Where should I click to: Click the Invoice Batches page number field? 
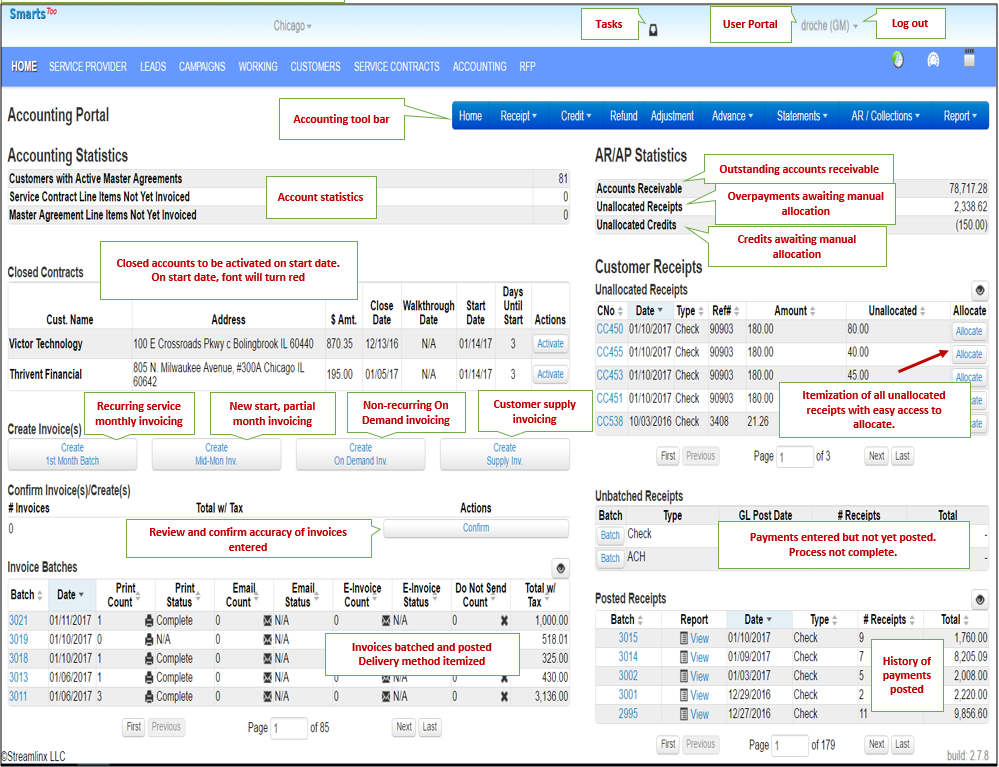pyautogui.click(x=288, y=728)
